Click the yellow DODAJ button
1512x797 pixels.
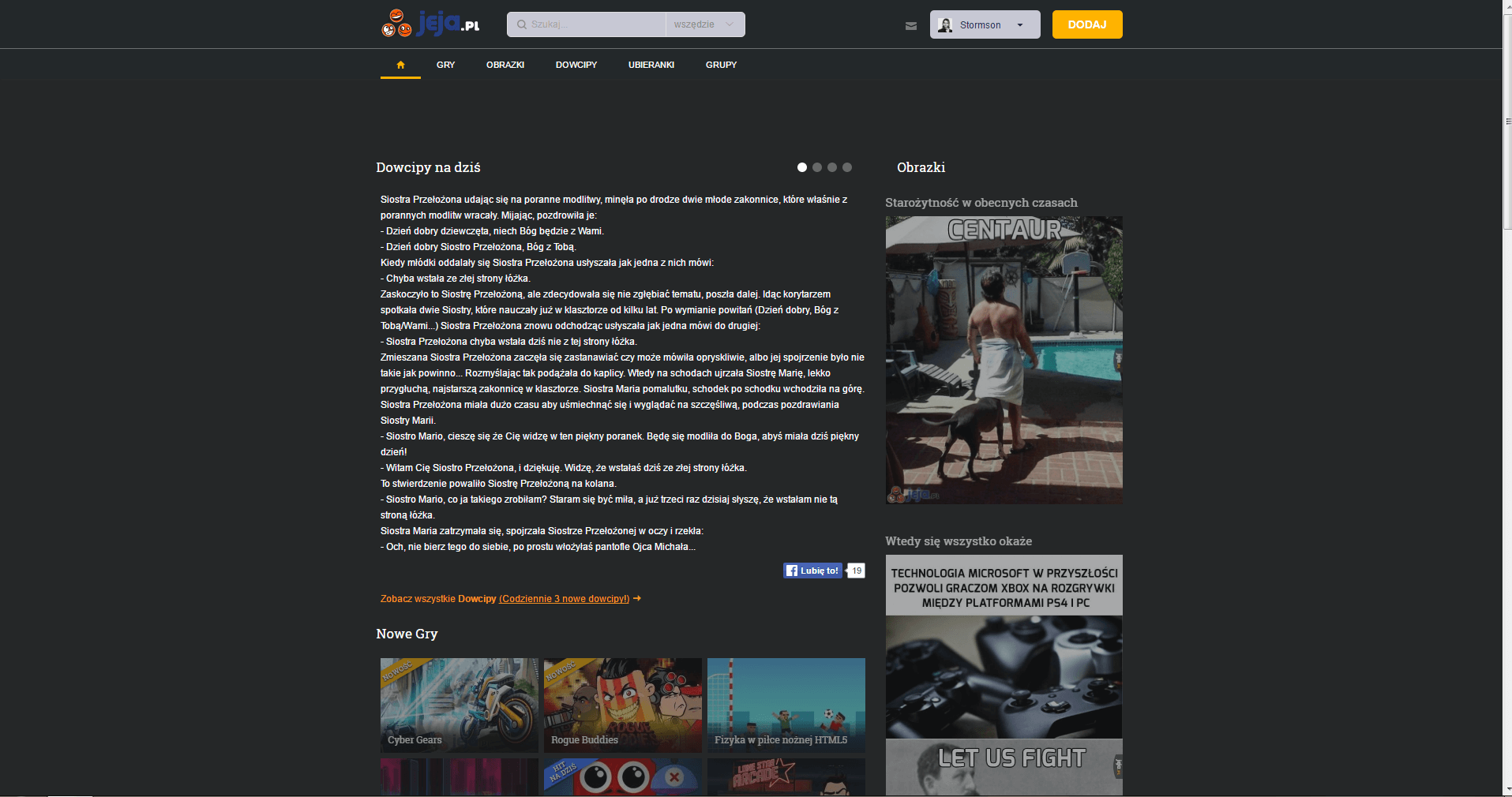coord(1086,24)
